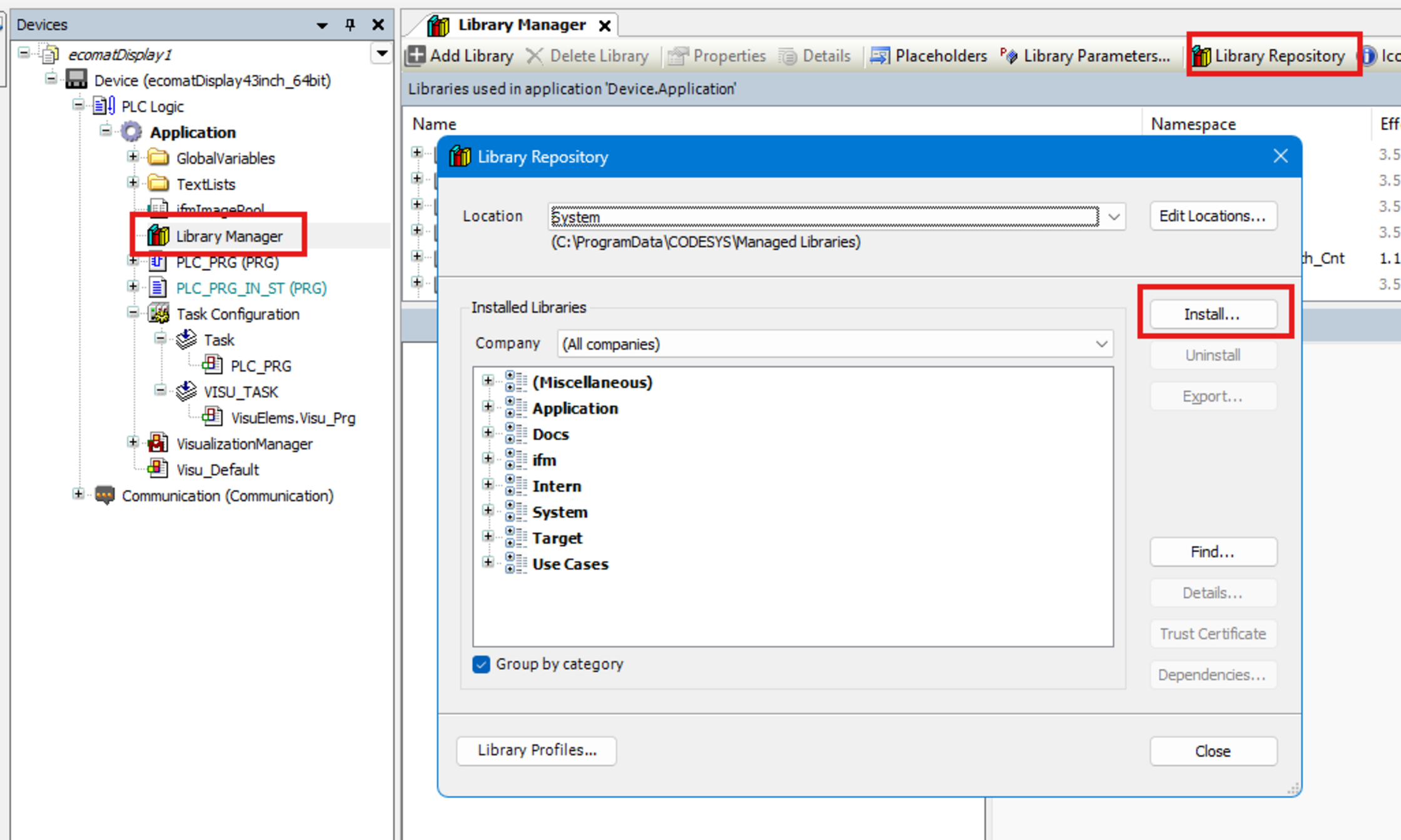Click the Details... button in the dialog

1213,593
